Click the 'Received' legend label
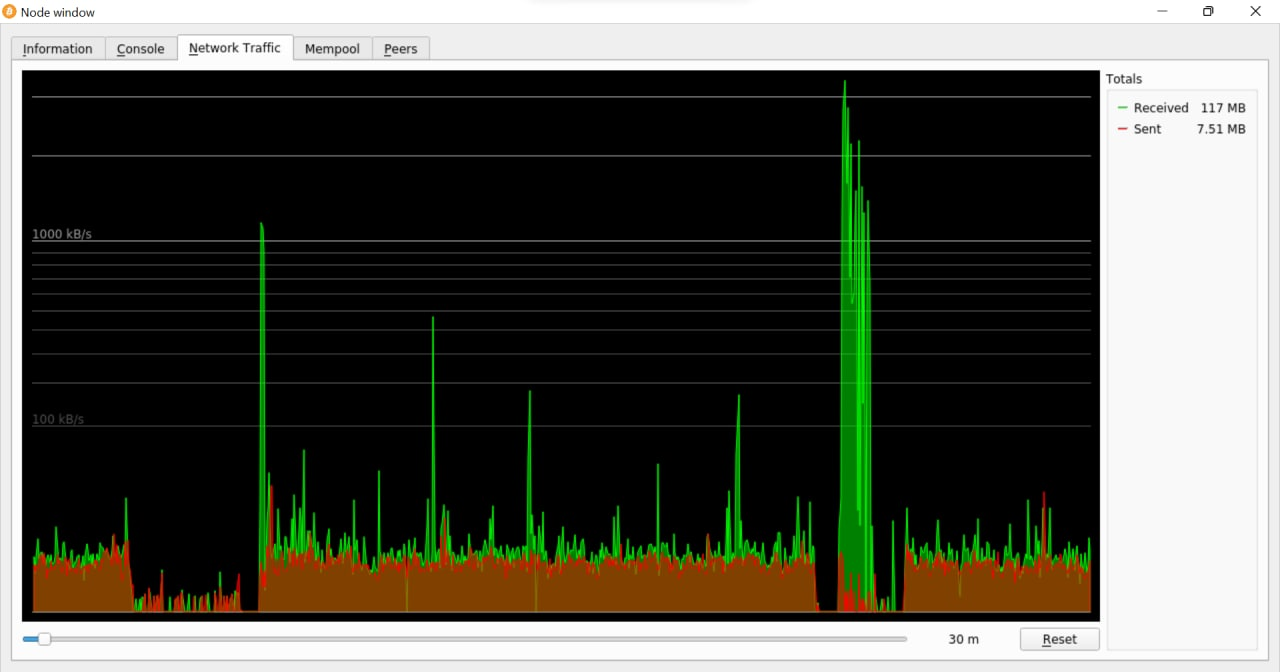Image resolution: width=1280 pixels, height=672 pixels. (x=1161, y=108)
